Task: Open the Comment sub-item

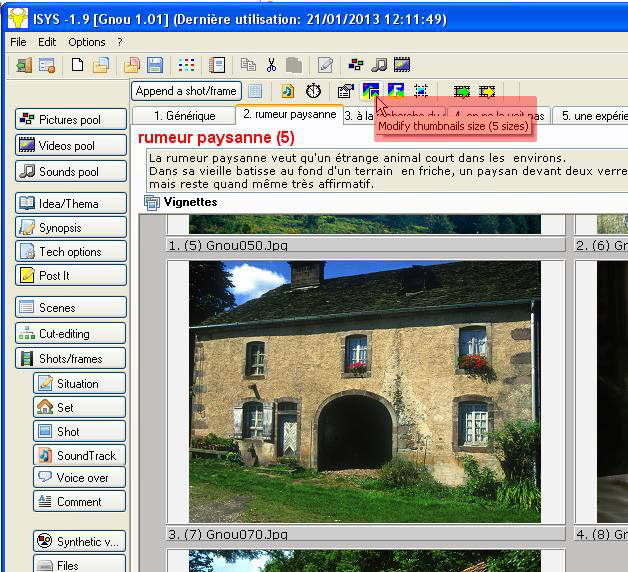Action: click(x=79, y=502)
